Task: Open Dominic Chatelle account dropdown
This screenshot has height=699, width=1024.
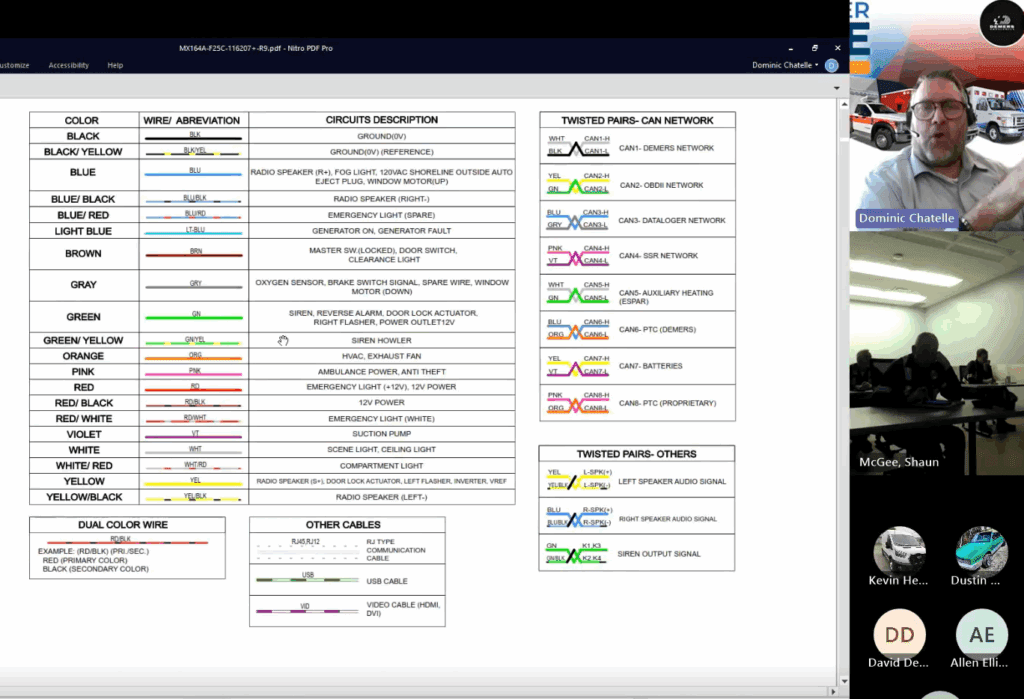Action: [x=785, y=65]
